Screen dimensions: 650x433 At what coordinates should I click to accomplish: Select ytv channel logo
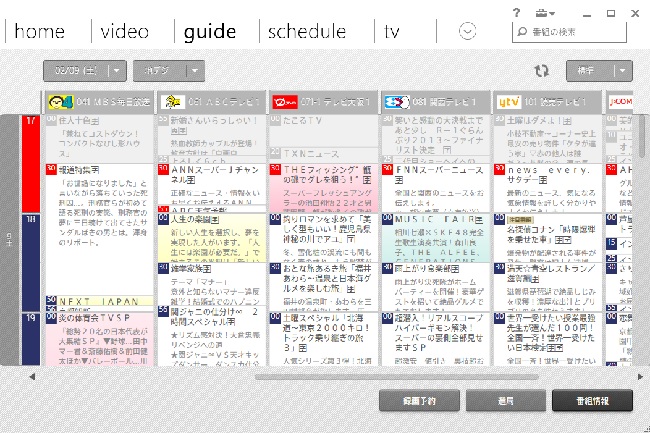[509, 102]
